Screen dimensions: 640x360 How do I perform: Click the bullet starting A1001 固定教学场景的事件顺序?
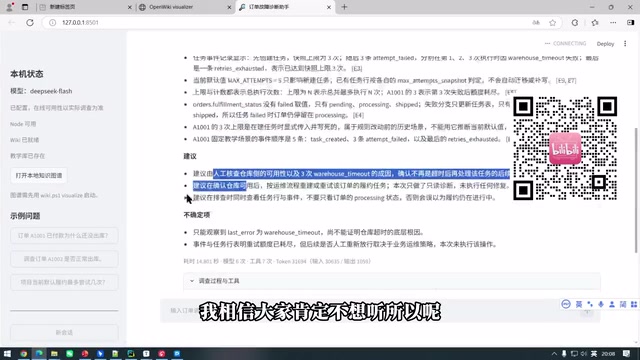tap(351, 139)
